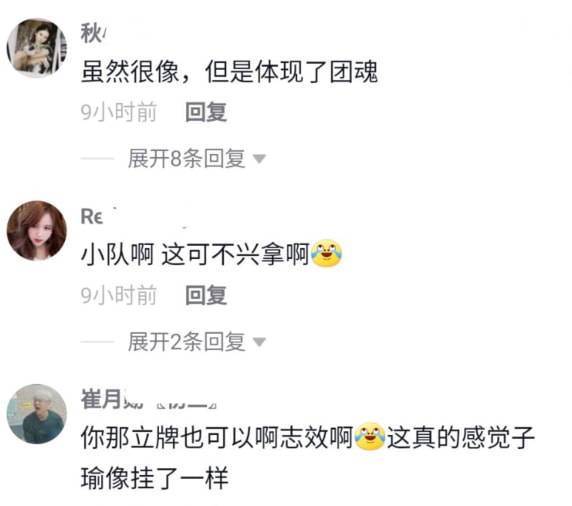Viewport: 572px width, 506px height.
Task: Select the comment 虽然很像，但是体现了团魂
Action: 229,72
